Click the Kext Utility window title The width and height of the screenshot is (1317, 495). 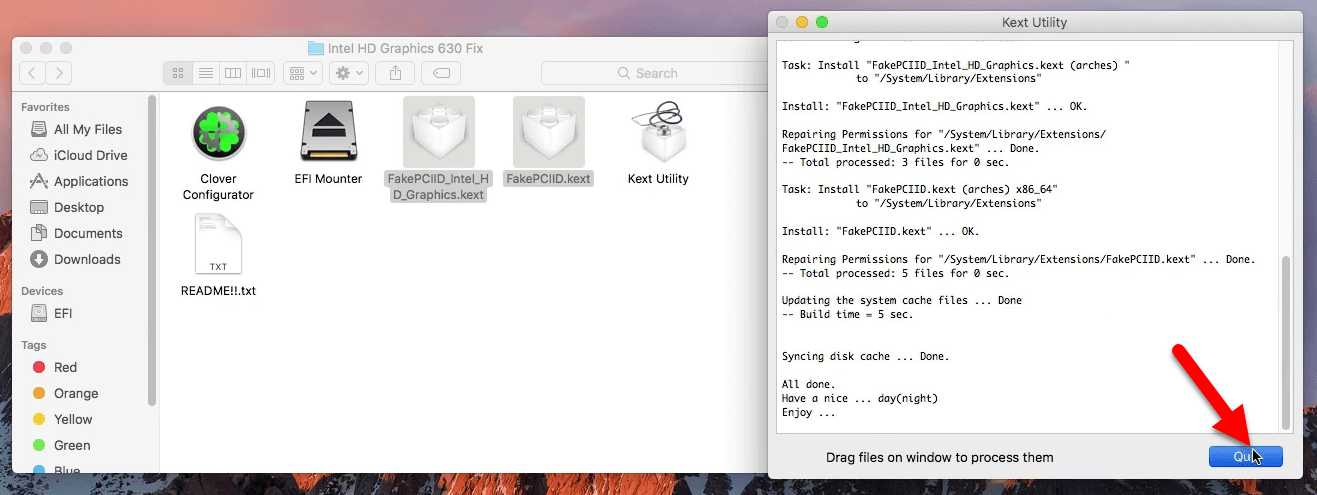pyautogui.click(x=1034, y=22)
